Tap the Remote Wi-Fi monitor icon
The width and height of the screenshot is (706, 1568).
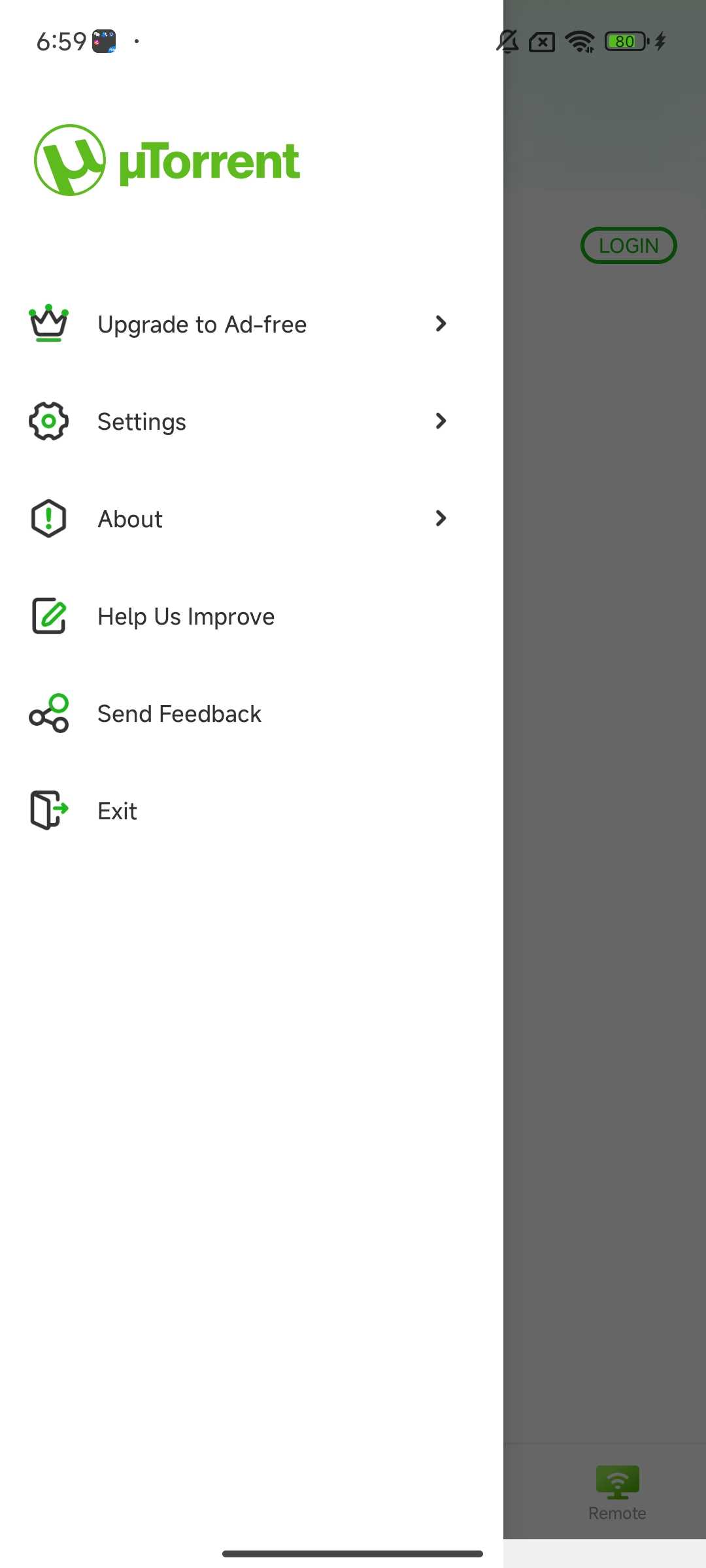click(x=617, y=1482)
